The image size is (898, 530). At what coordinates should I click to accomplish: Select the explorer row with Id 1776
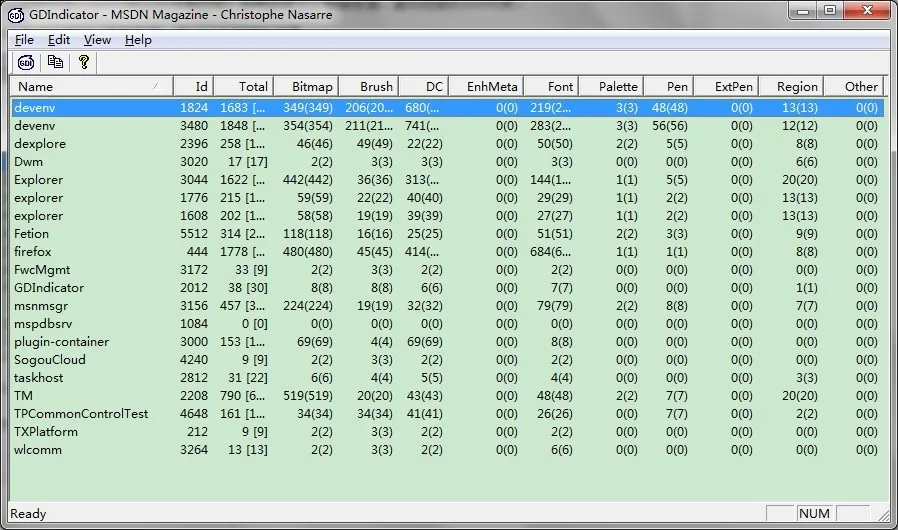click(x=448, y=198)
